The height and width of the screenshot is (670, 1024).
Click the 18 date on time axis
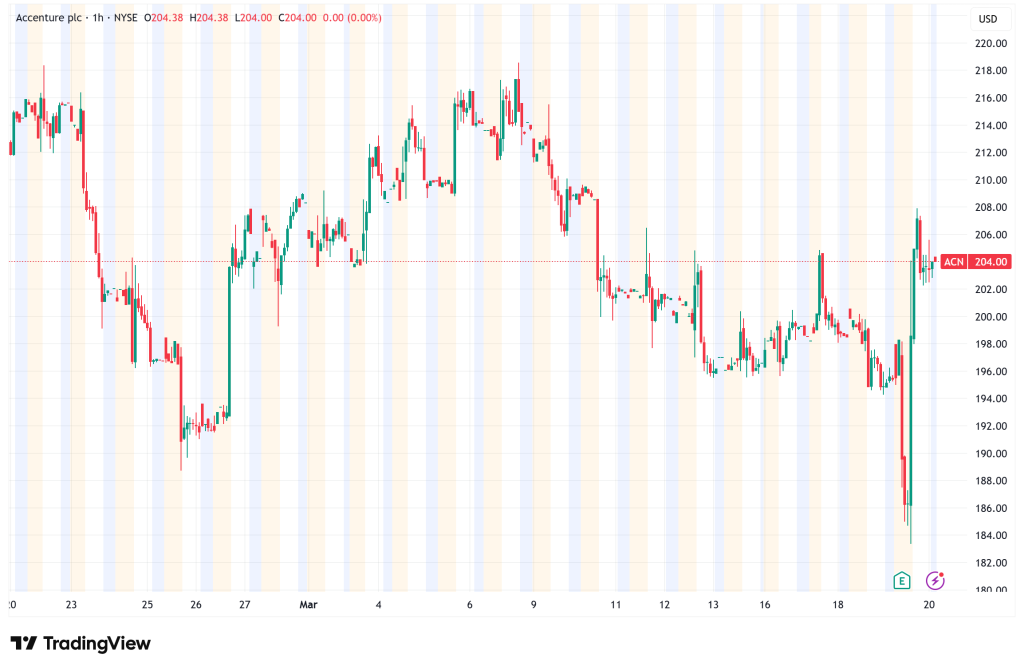pyautogui.click(x=838, y=605)
